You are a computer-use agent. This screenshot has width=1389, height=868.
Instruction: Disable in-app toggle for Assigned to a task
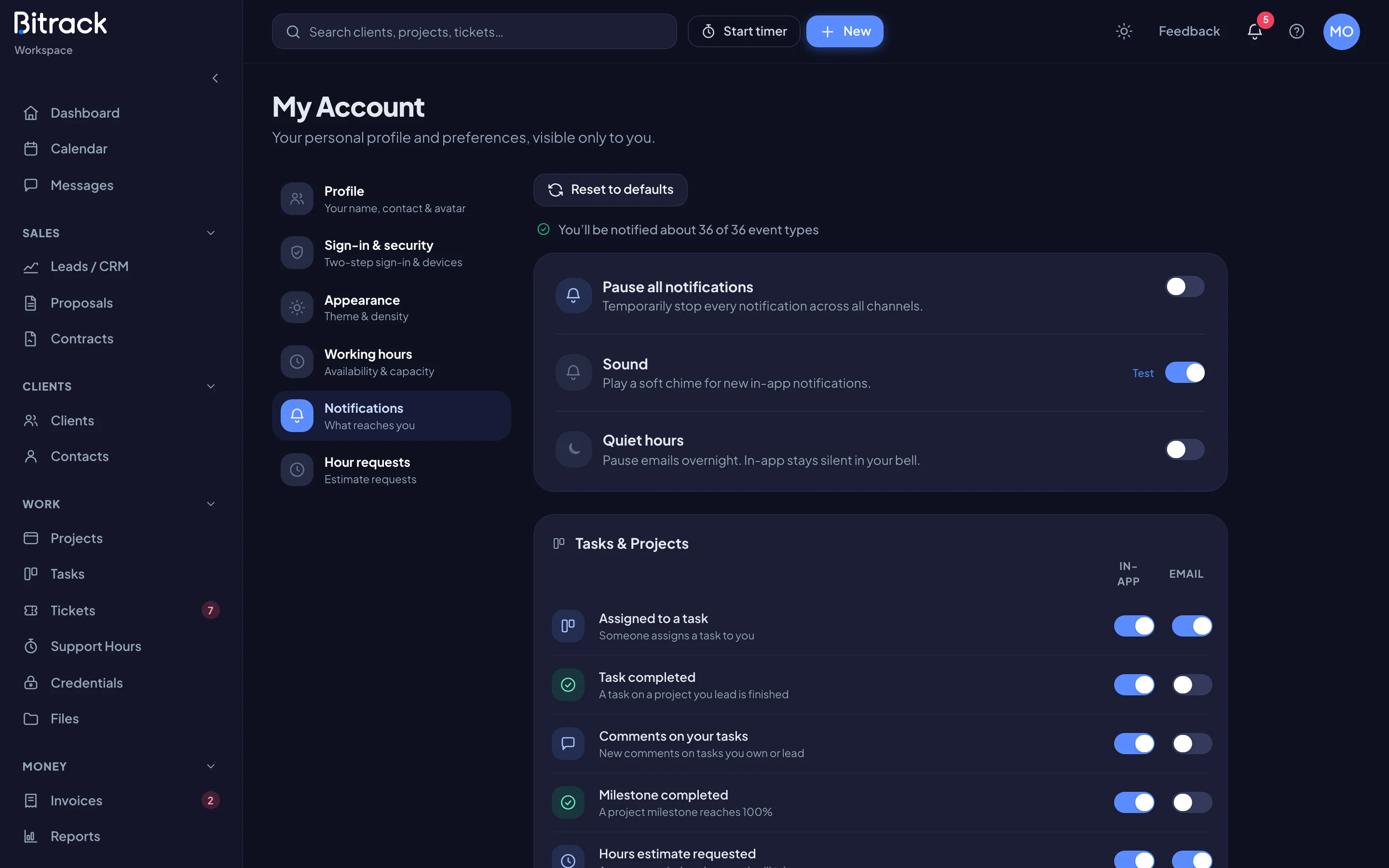click(x=1134, y=626)
